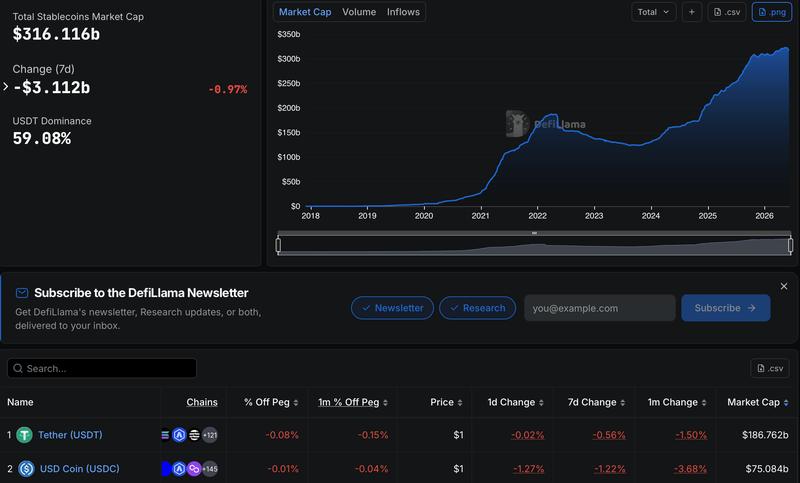Expand the Change (7d) details chevron
The height and width of the screenshot is (483, 800).
(6, 87)
